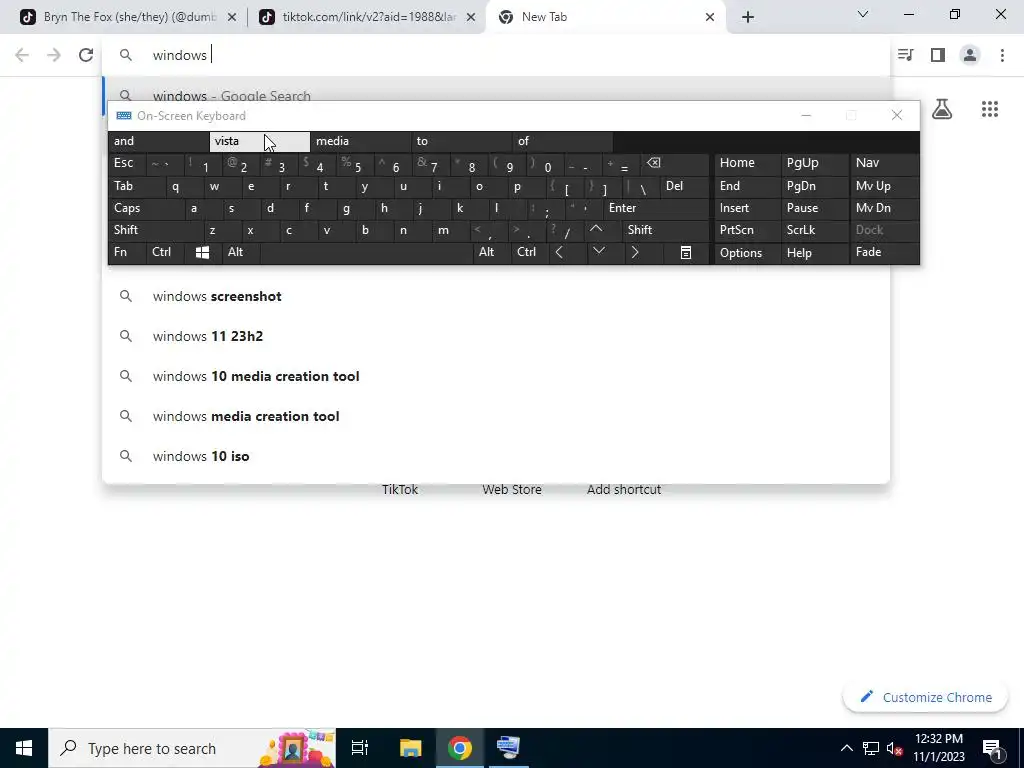This screenshot has width=1024, height=768.
Task: Click the Chrome taskbar icon
Action: pos(460,748)
